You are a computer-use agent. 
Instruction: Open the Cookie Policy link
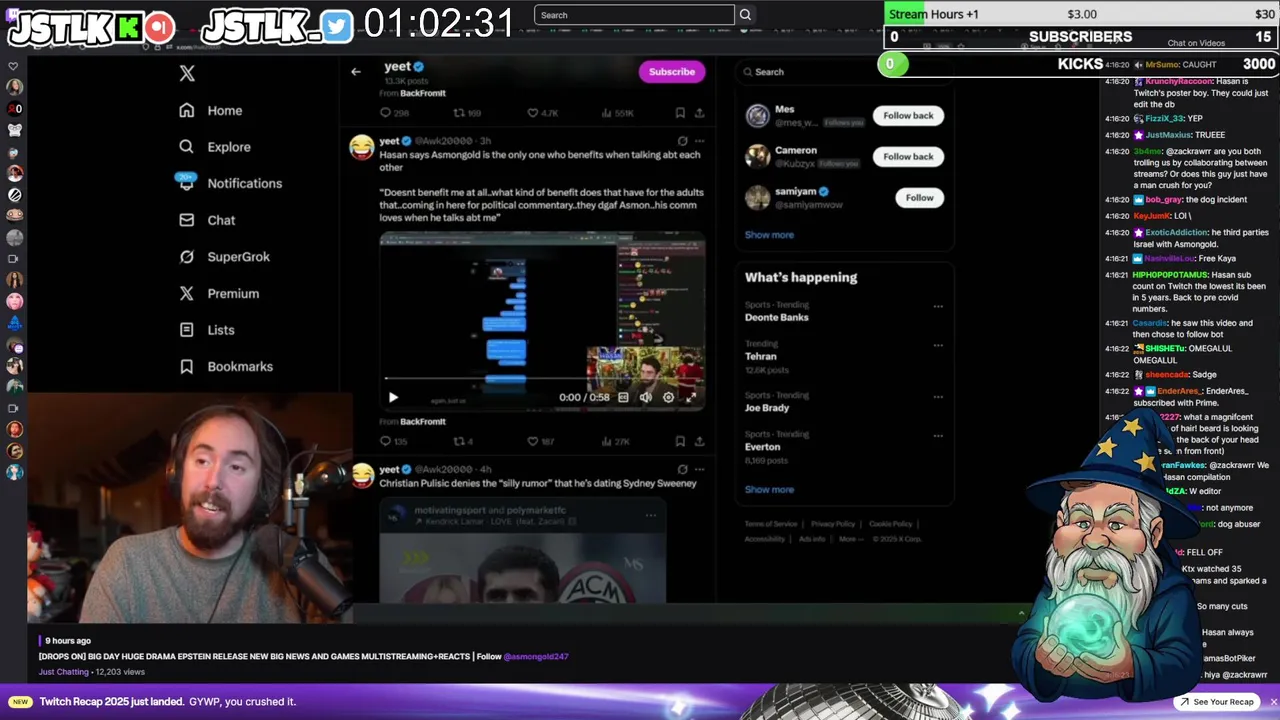coord(890,524)
